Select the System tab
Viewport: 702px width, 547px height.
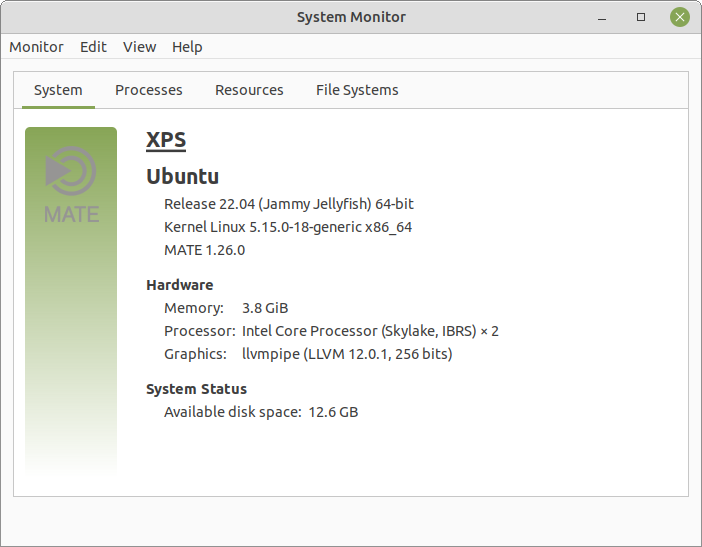click(x=58, y=90)
